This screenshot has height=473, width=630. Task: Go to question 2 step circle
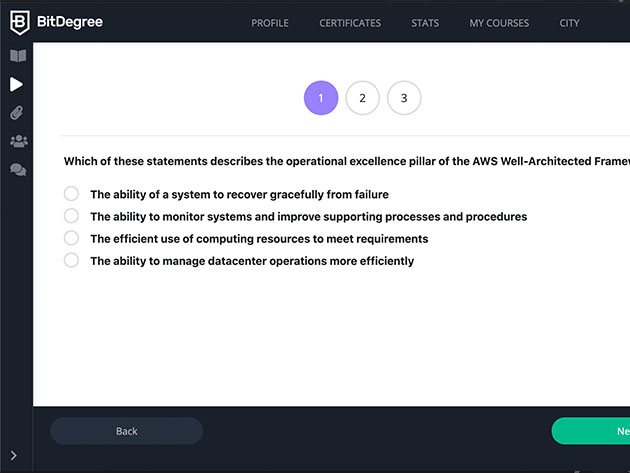362,98
